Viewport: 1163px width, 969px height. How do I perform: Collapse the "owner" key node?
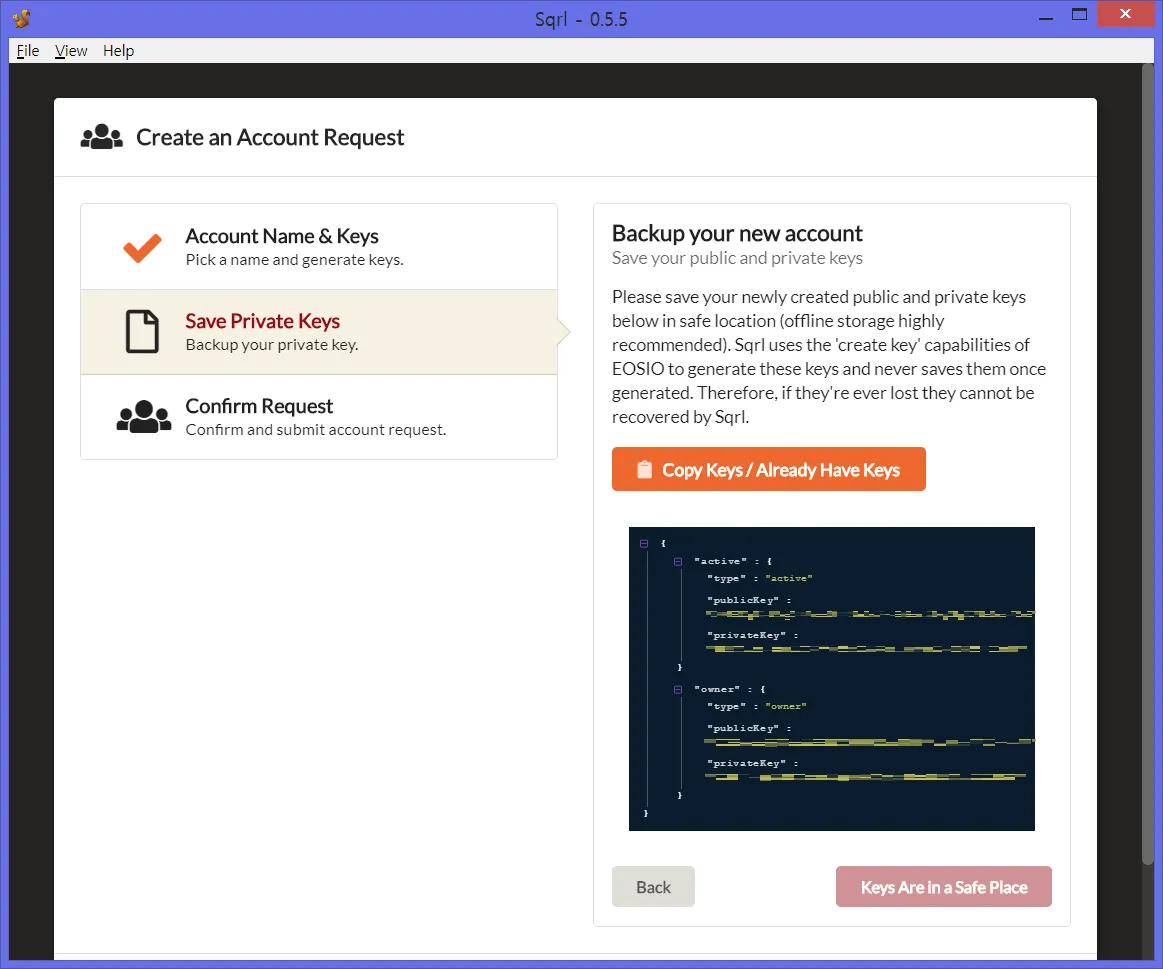678,689
